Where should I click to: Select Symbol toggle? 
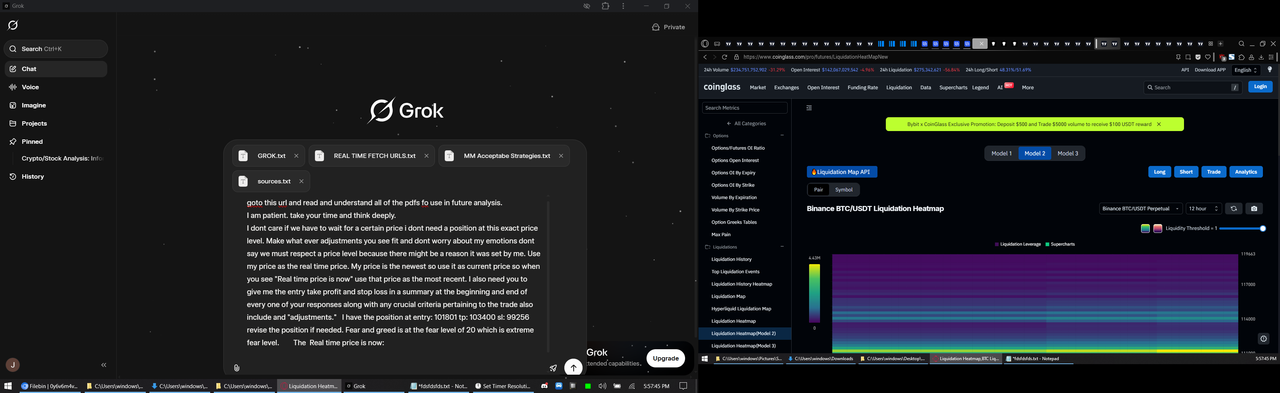(845, 189)
